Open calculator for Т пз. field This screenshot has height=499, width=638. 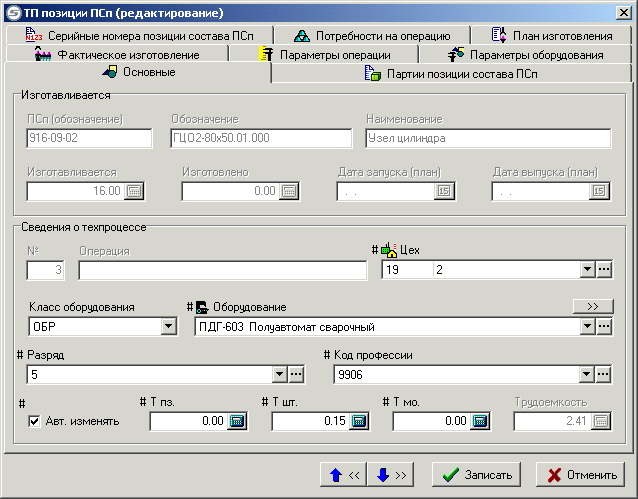237,422
